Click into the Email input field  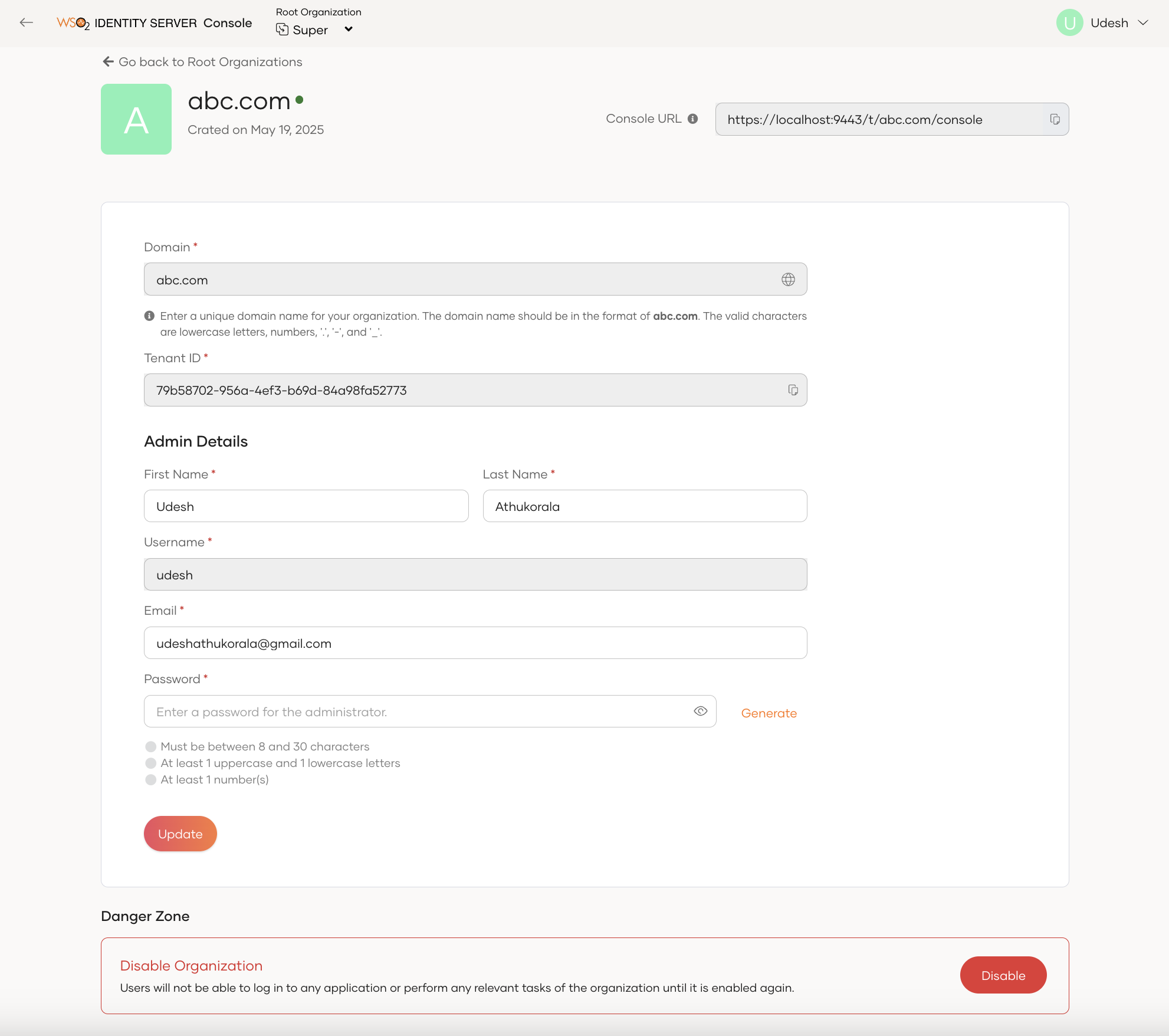coord(475,643)
